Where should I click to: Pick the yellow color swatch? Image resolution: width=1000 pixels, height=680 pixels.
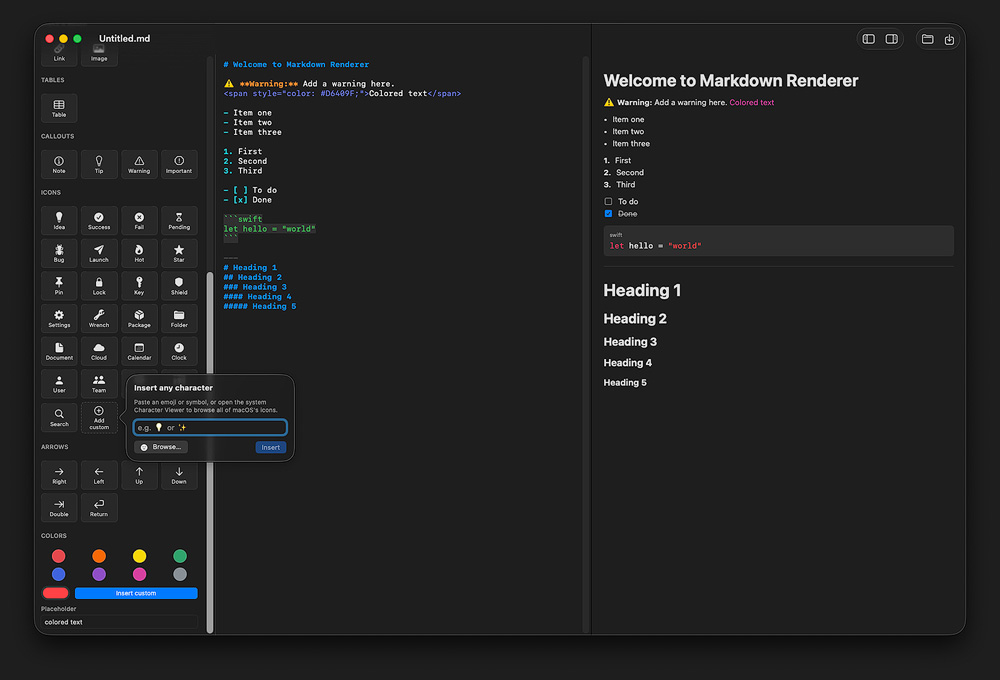pos(139,556)
